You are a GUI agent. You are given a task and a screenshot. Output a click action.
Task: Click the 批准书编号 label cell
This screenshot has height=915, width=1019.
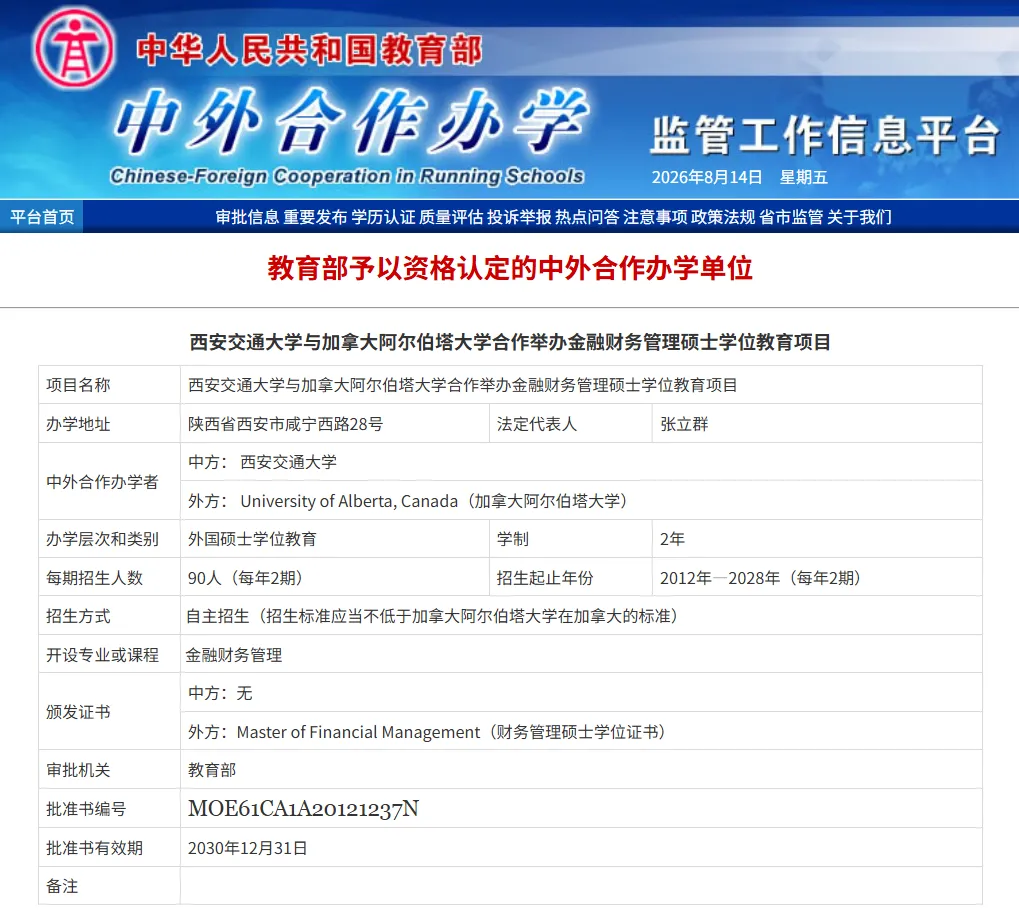point(109,808)
